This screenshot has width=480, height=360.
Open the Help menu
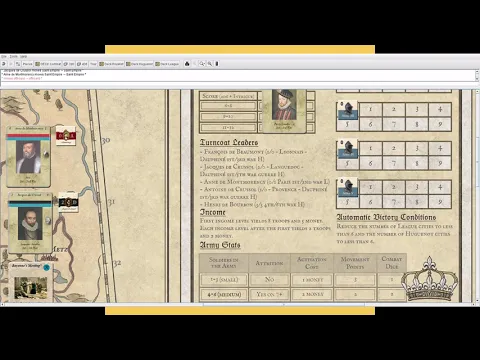point(23,57)
